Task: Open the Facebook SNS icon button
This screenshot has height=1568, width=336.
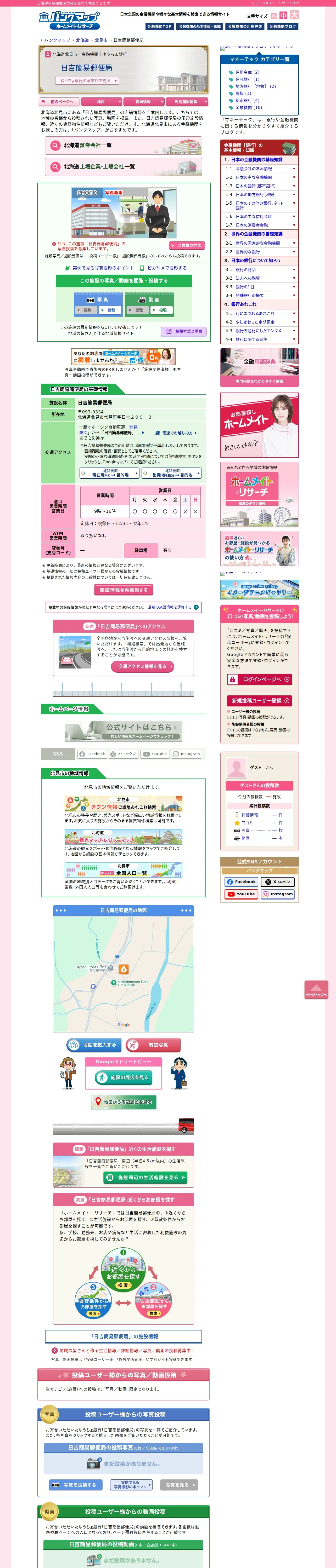Action: point(92,754)
